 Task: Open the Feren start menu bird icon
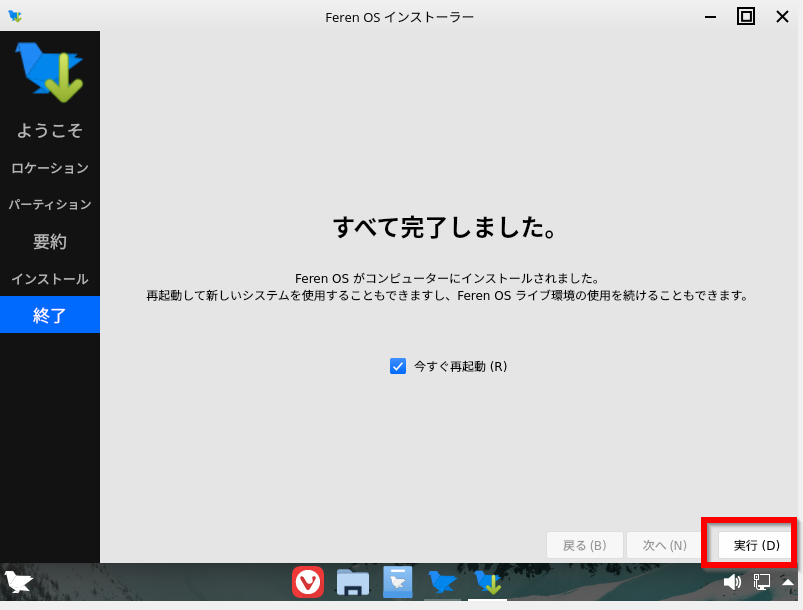click(x=18, y=582)
